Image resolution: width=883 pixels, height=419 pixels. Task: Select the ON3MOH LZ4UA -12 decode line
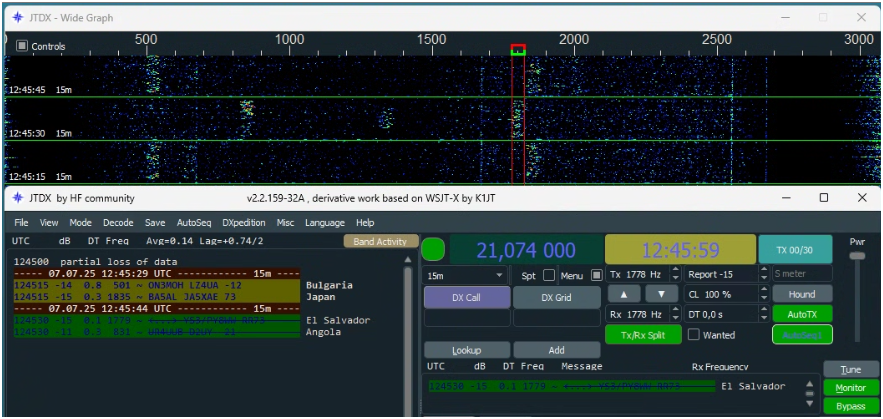(157, 285)
